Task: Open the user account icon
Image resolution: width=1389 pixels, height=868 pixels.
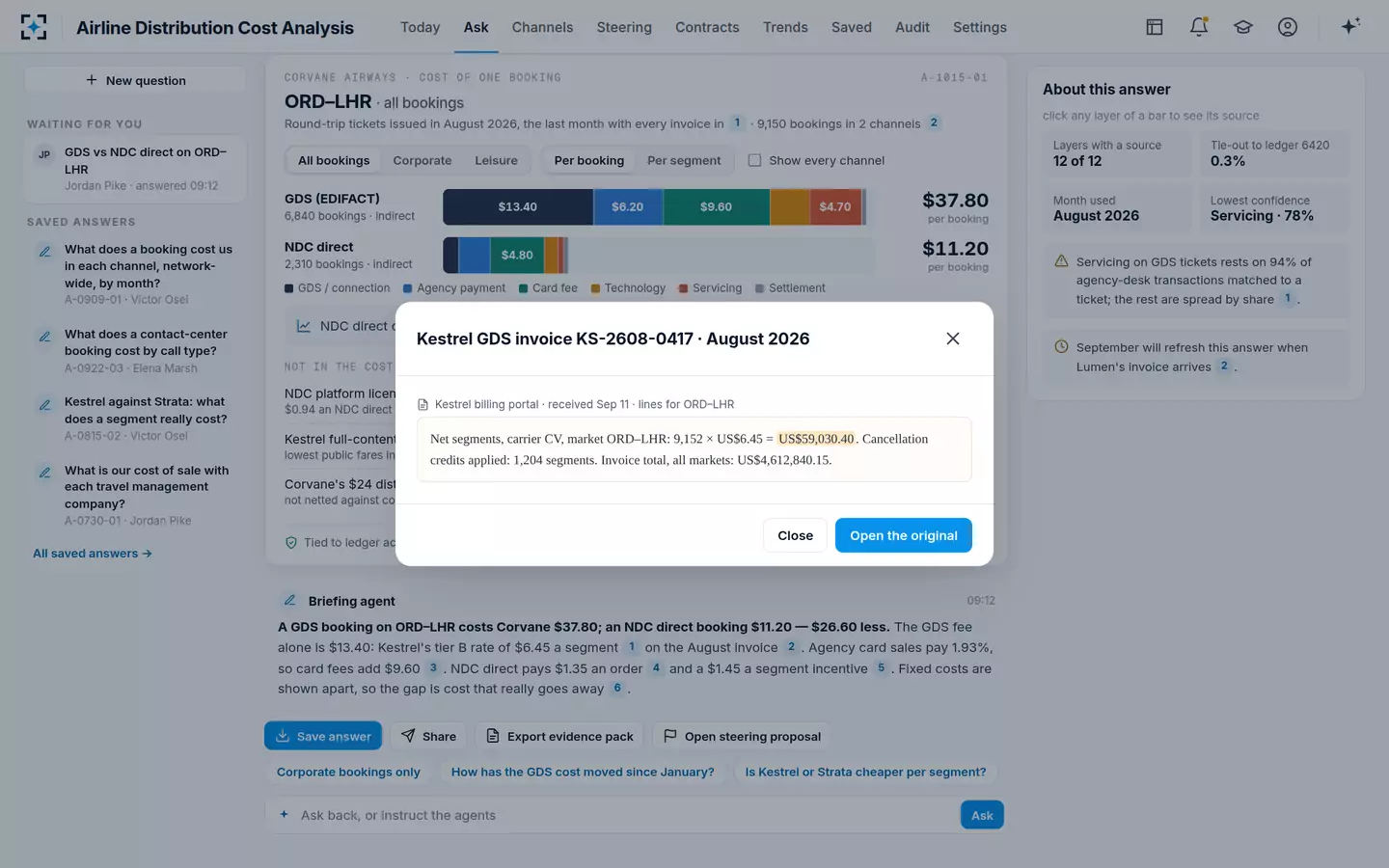Action: coord(1288,27)
